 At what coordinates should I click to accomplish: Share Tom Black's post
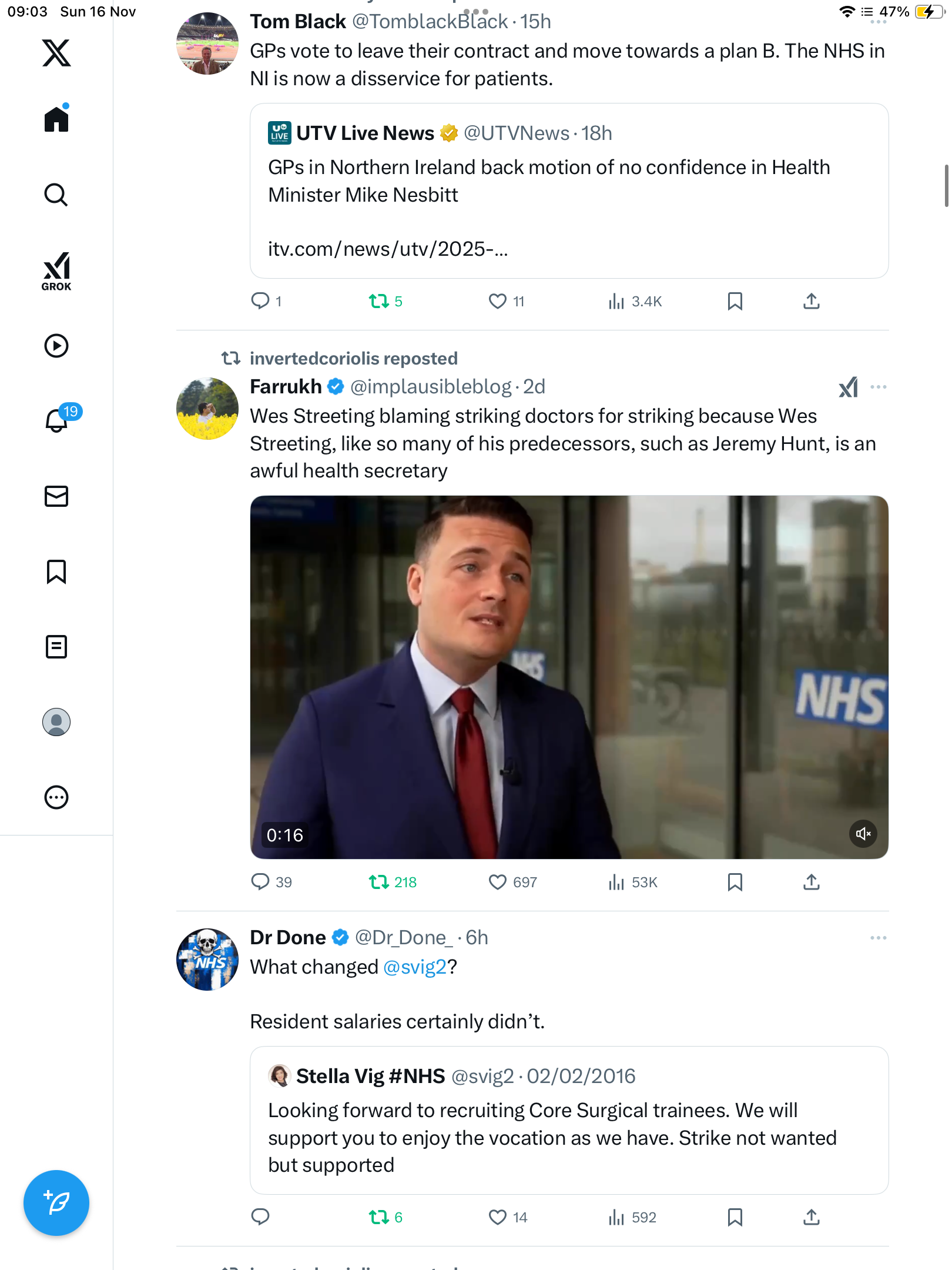pos(811,301)
